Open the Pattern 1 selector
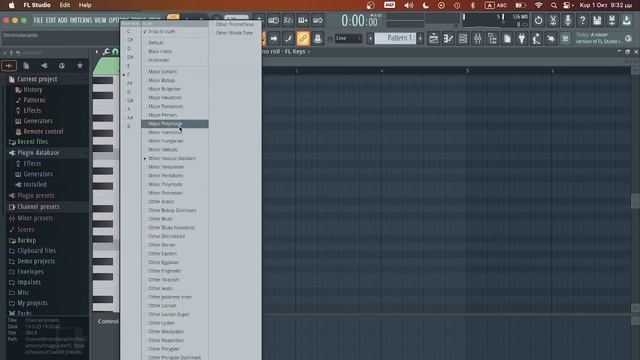 click(x=395, y=38)
